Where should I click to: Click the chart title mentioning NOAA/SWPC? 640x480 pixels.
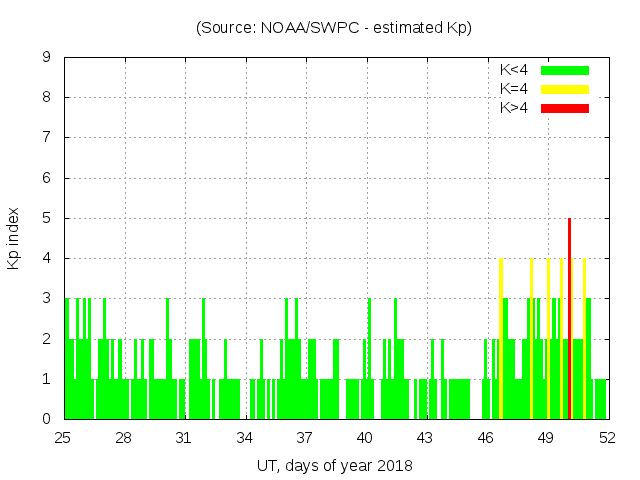(x=334, y=28)
